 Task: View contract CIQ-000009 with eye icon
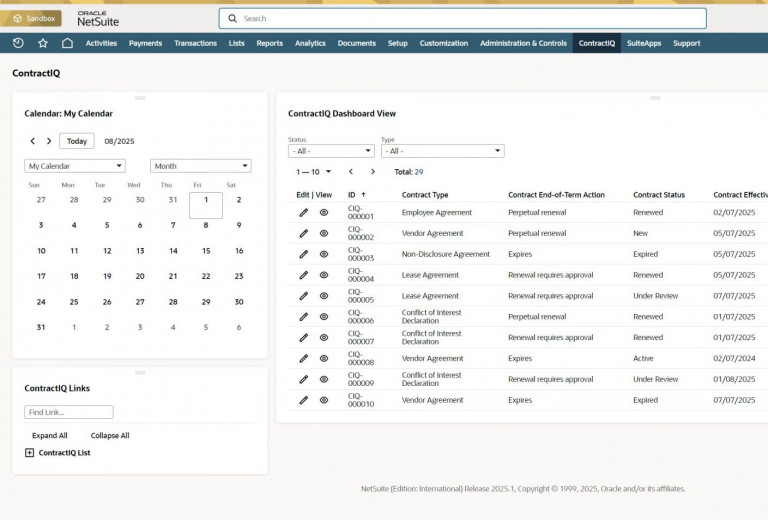coord(324,379)
